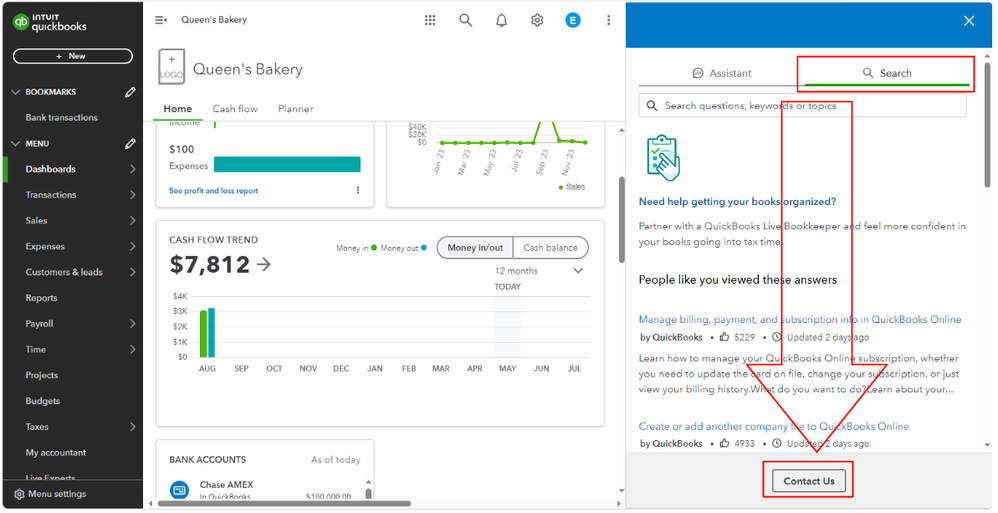Viewport: 998px width, 513px height.
Task: Click the + New button
Action: (72, 56)
